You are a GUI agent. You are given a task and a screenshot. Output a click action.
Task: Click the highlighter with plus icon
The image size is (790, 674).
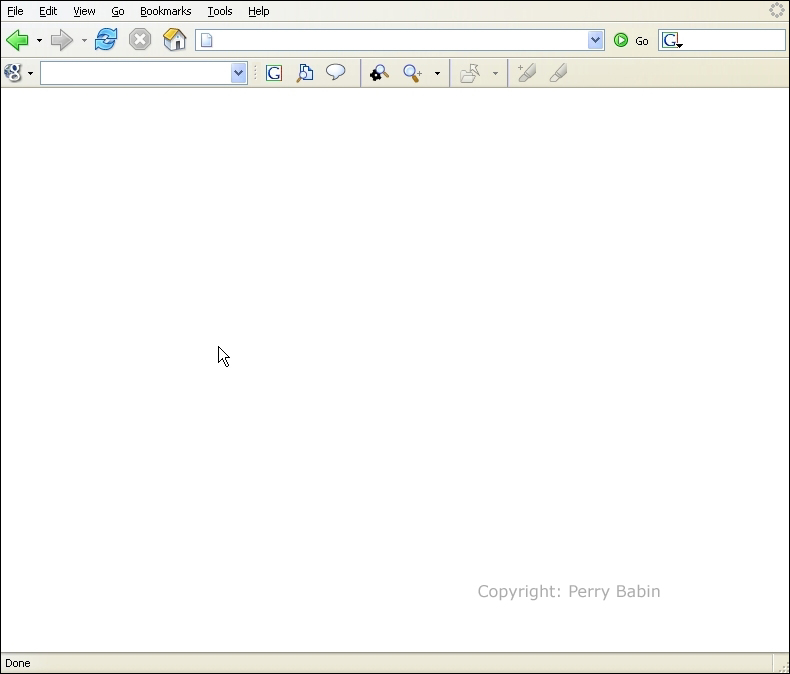(526, 73)
